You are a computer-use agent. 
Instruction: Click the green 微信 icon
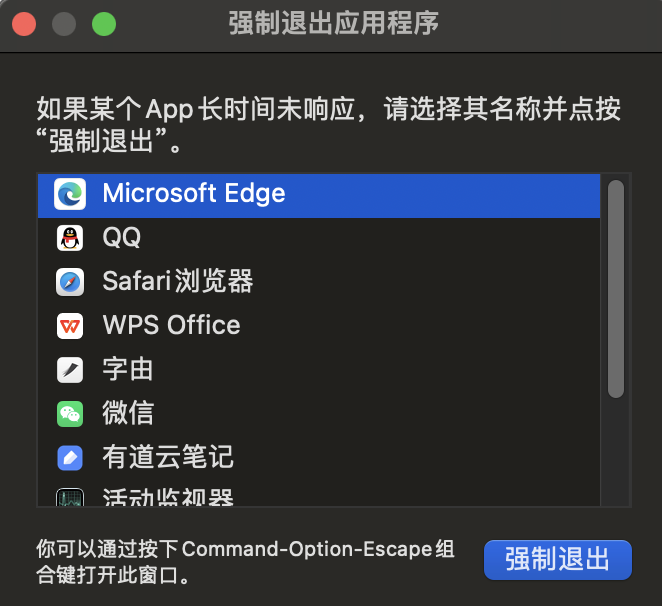click(70, 414)
